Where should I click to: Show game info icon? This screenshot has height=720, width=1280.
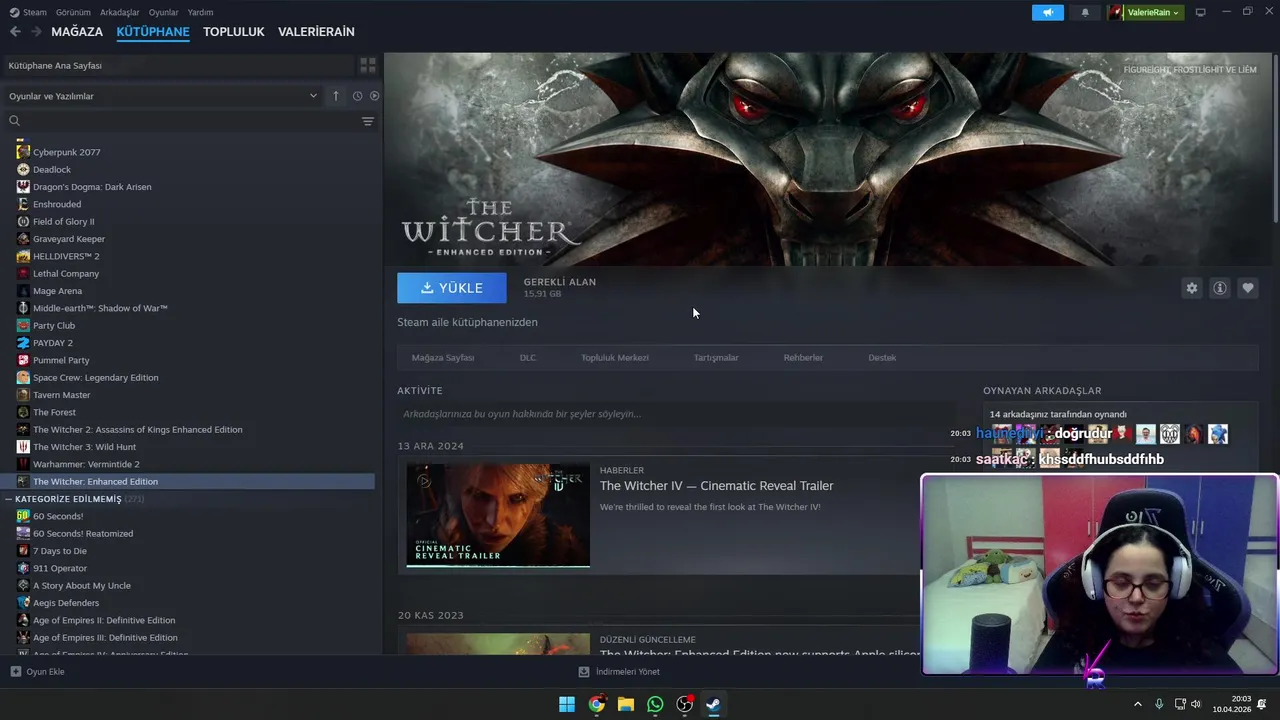click(1220, 288)
